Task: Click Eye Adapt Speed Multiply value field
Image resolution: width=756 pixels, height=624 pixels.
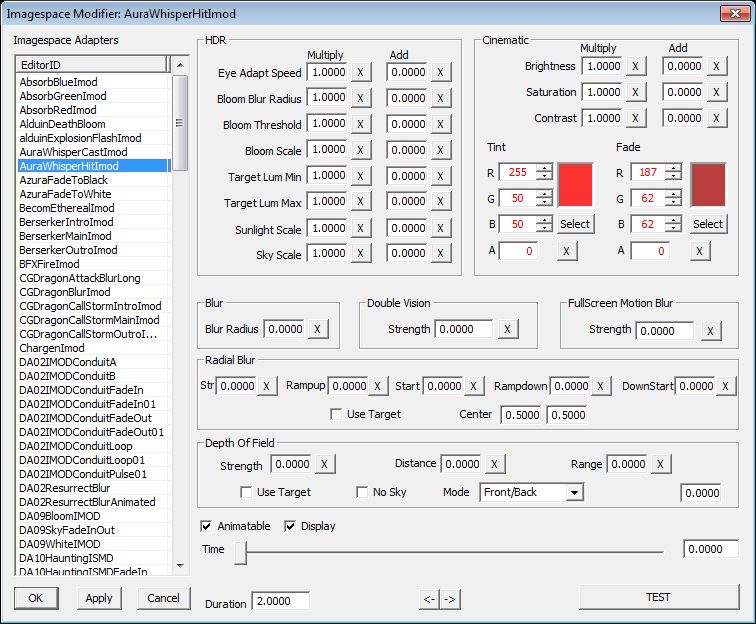Action: (328, 72)
